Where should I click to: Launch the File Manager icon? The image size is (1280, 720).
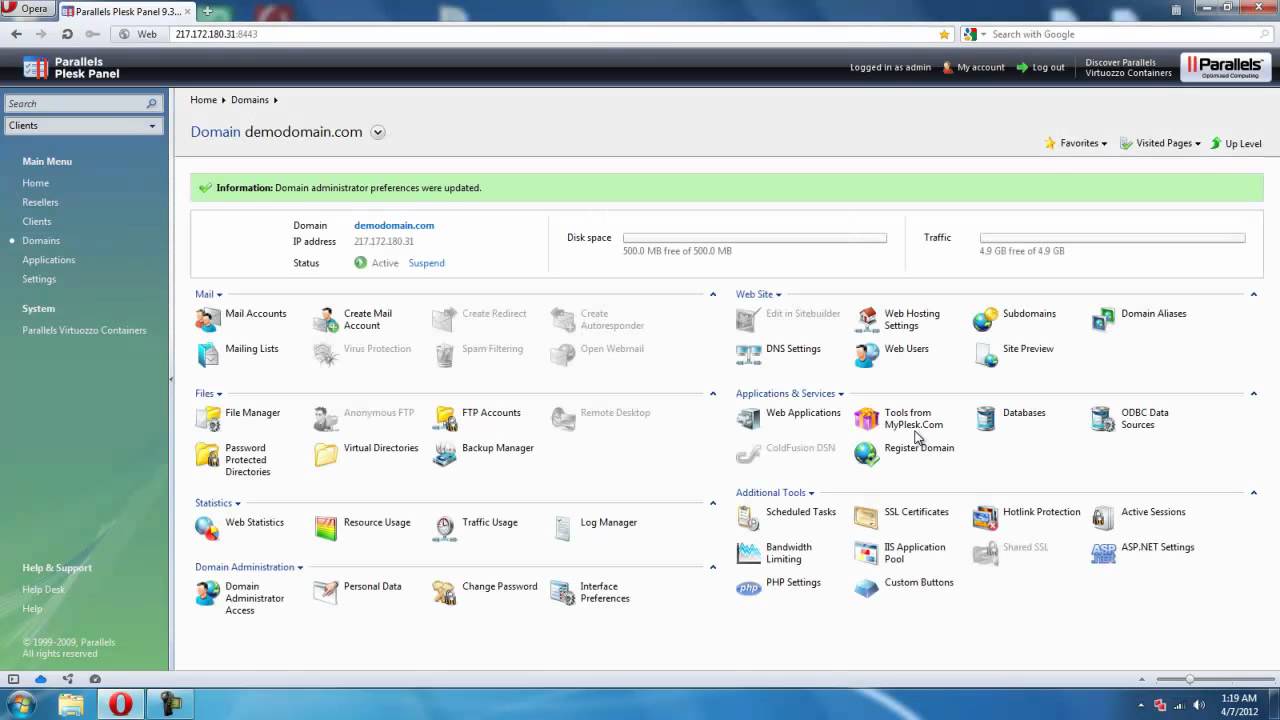[208, 418]
